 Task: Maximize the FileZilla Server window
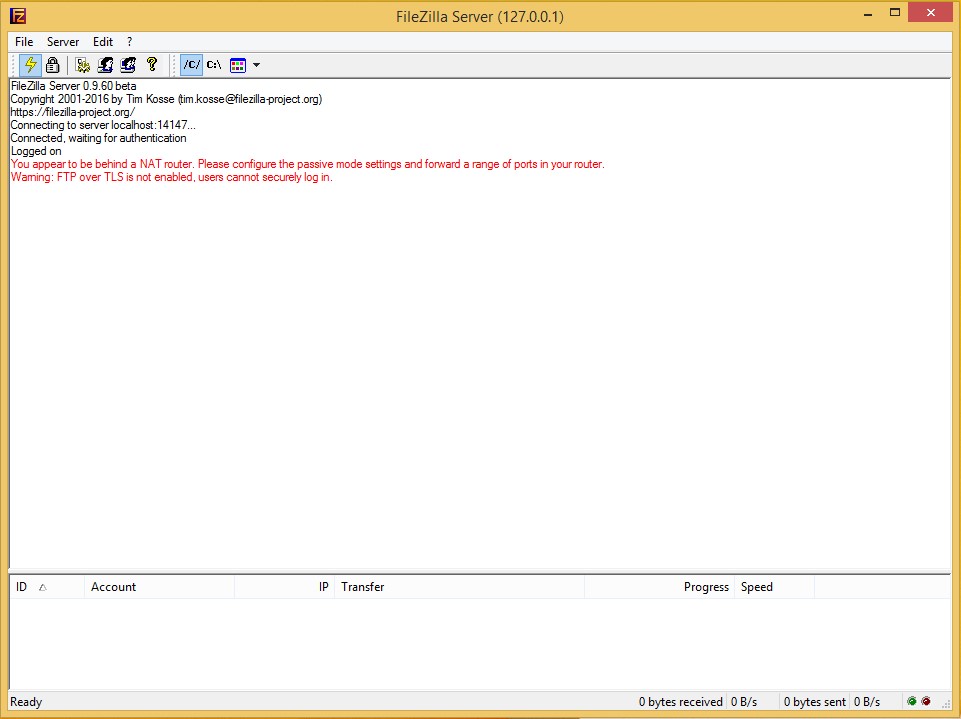pos(895,13)
